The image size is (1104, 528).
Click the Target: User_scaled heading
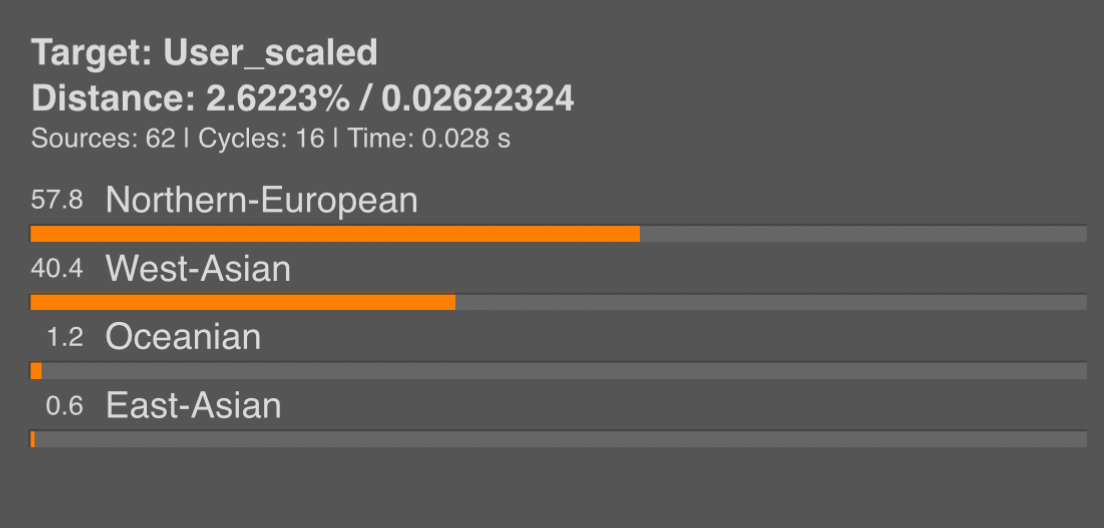pos(204,53)
